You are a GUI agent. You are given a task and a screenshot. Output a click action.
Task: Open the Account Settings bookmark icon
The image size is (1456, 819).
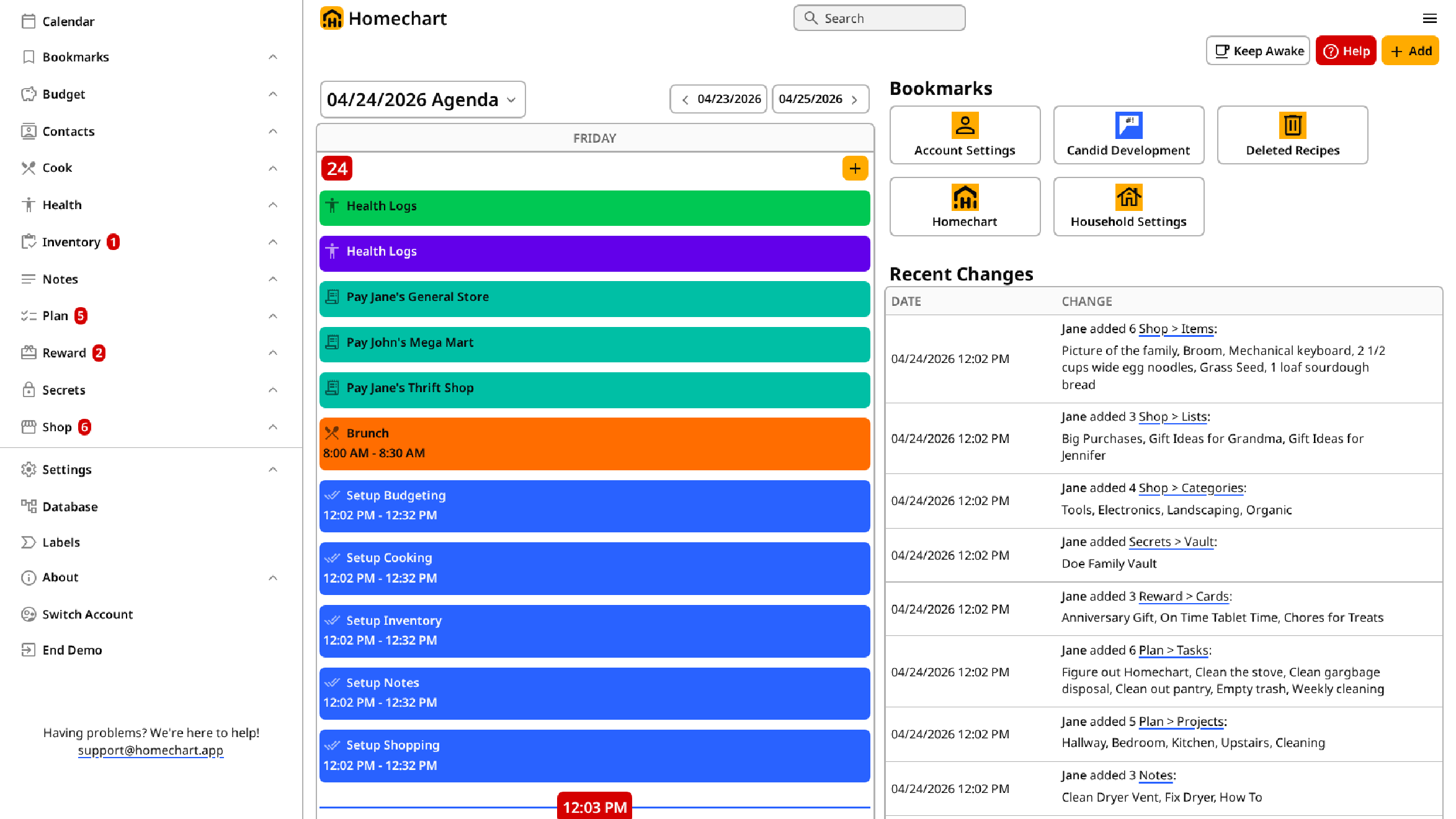click(x=965, y=125)
